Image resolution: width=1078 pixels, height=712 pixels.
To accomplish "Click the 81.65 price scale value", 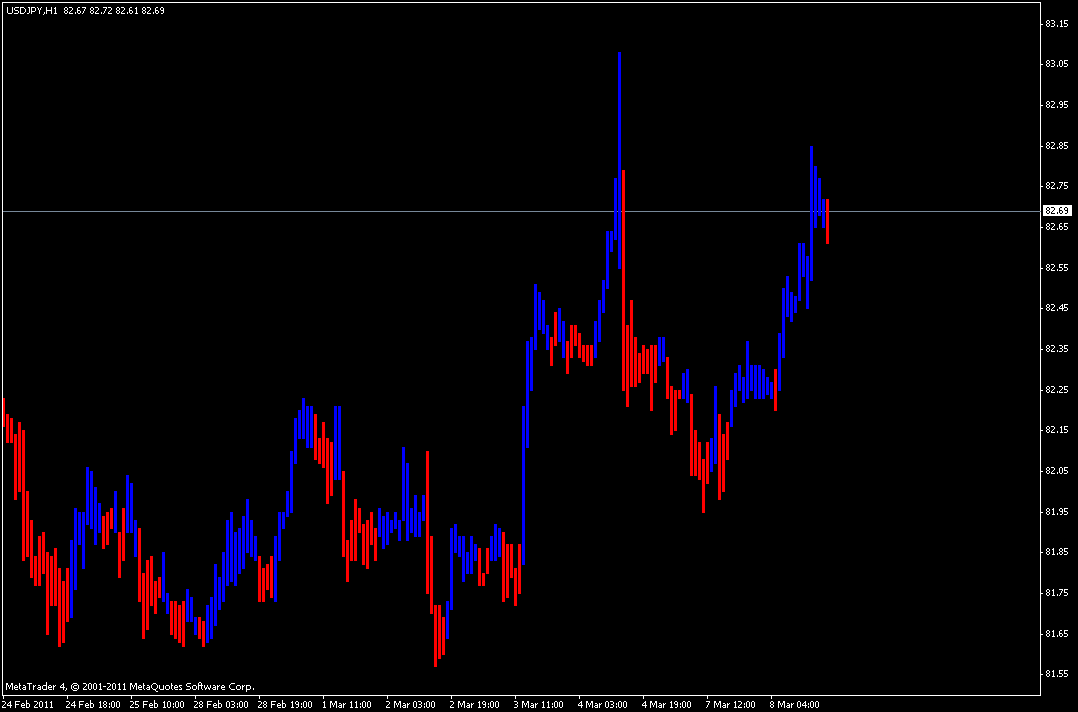I will pyautogui.click(x=1056, y=633).
